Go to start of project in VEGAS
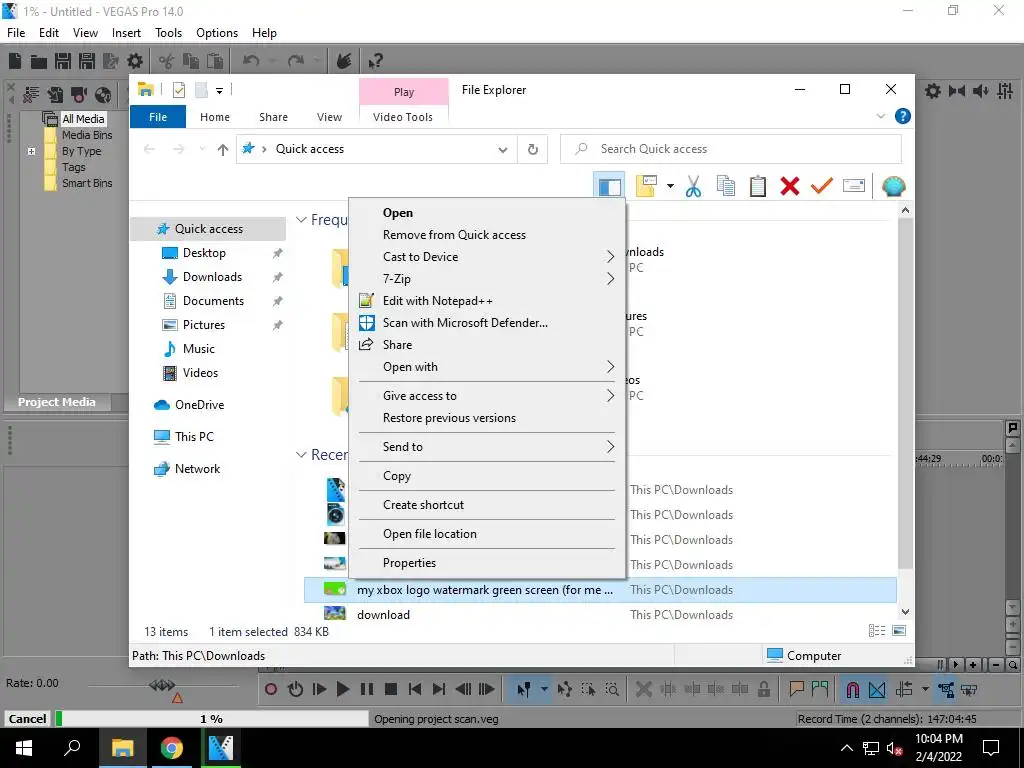The height and width of the screenshot is (768, 1024). (415, 689)
